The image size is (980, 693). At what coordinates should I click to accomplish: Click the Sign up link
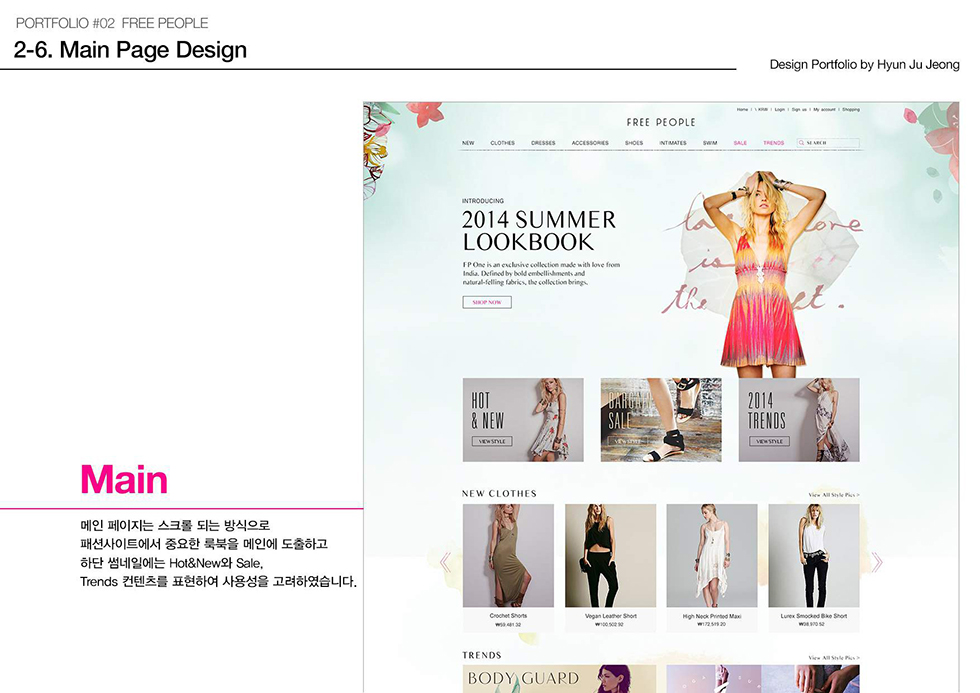click(x=799, y=109)
